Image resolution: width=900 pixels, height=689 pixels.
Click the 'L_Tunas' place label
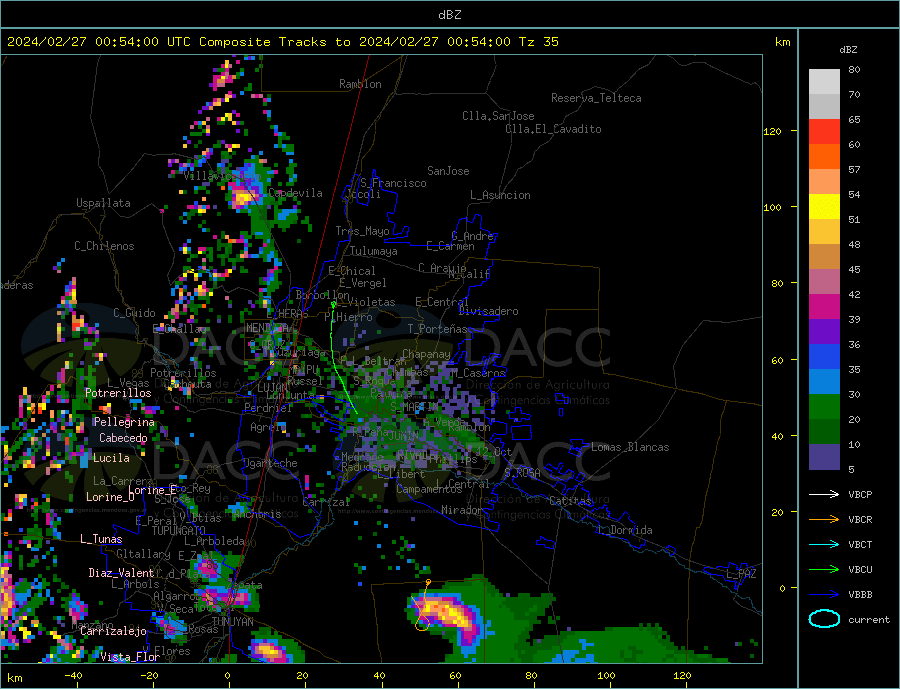pos(101,539)
